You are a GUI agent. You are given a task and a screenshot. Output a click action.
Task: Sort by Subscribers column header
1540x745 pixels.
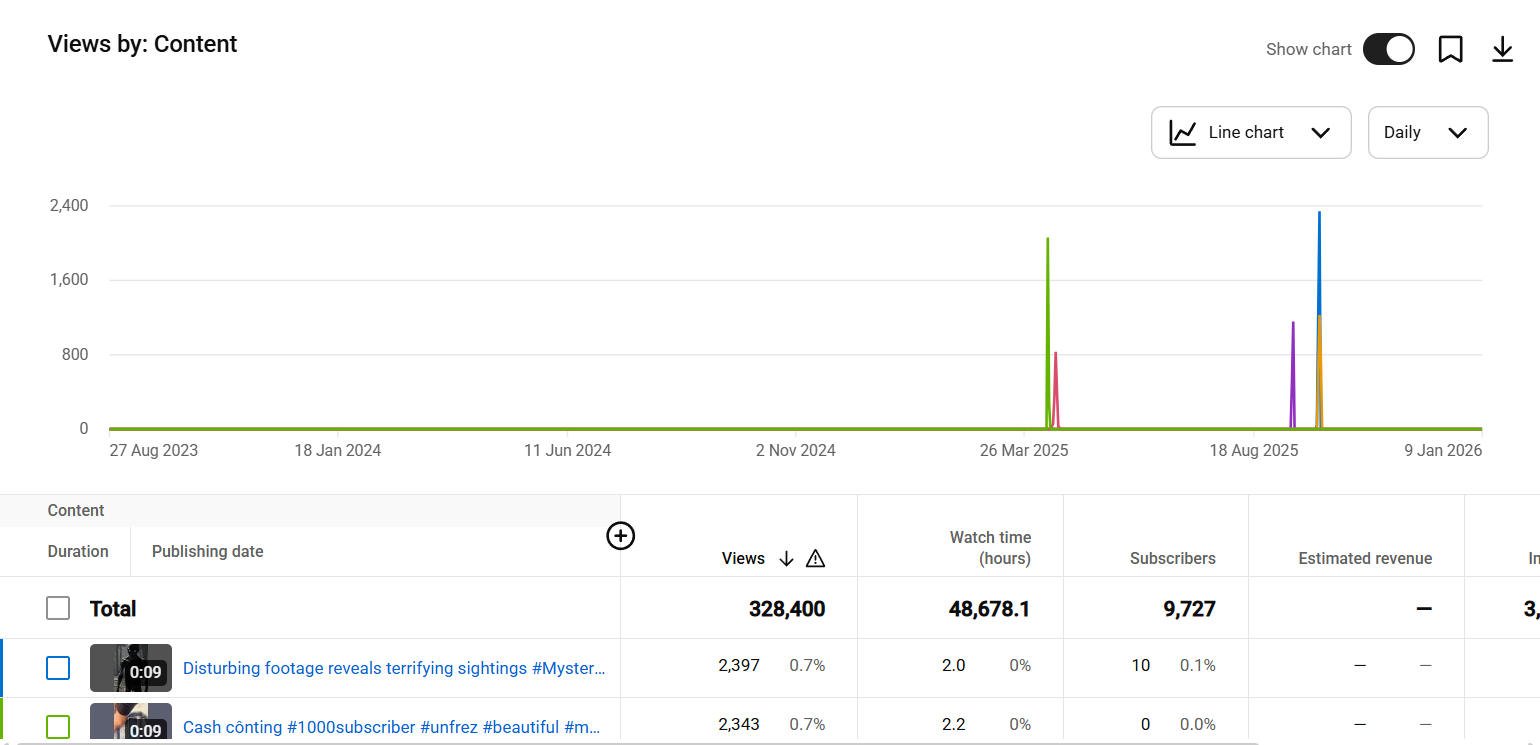[1172, 559]
